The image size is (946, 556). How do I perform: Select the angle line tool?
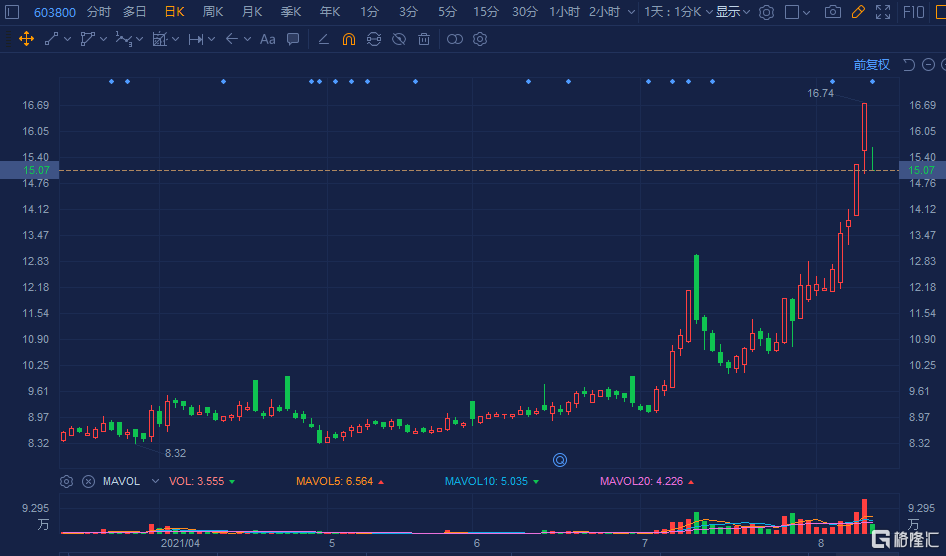323,39
